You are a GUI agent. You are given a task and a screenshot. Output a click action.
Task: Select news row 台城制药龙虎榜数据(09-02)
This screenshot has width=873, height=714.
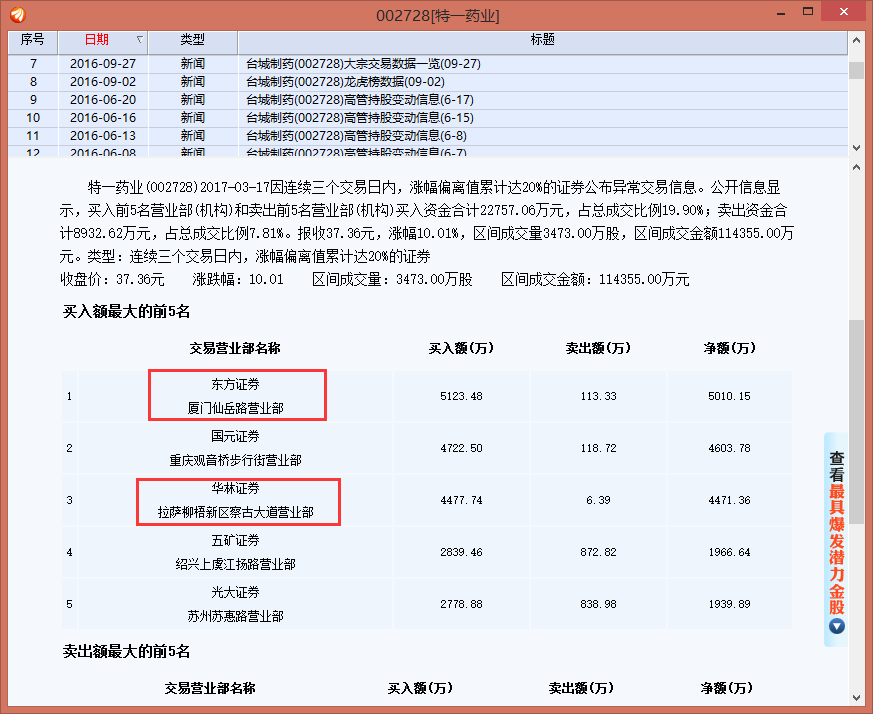428,82
